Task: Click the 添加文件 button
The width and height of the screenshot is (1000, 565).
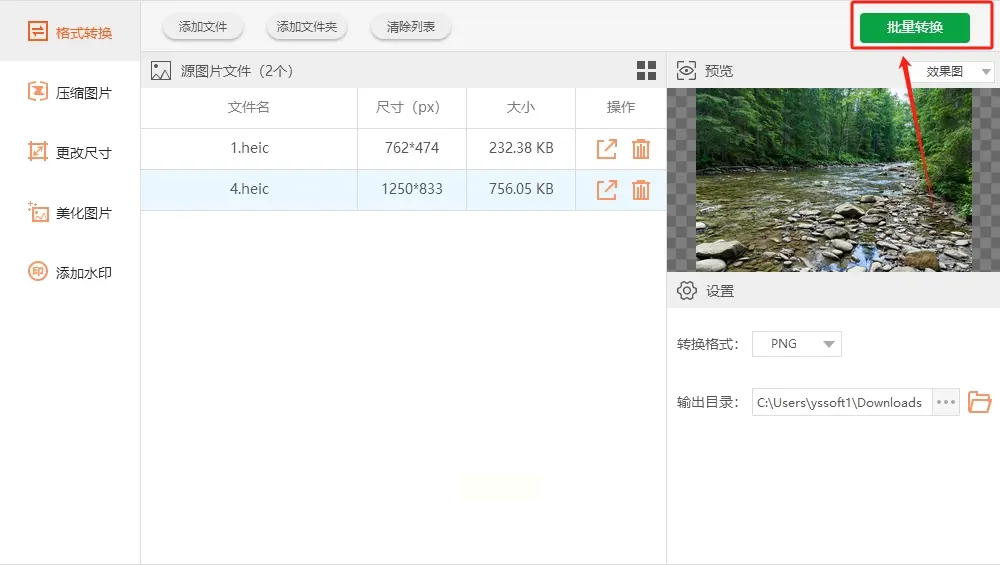Action: 203,27
